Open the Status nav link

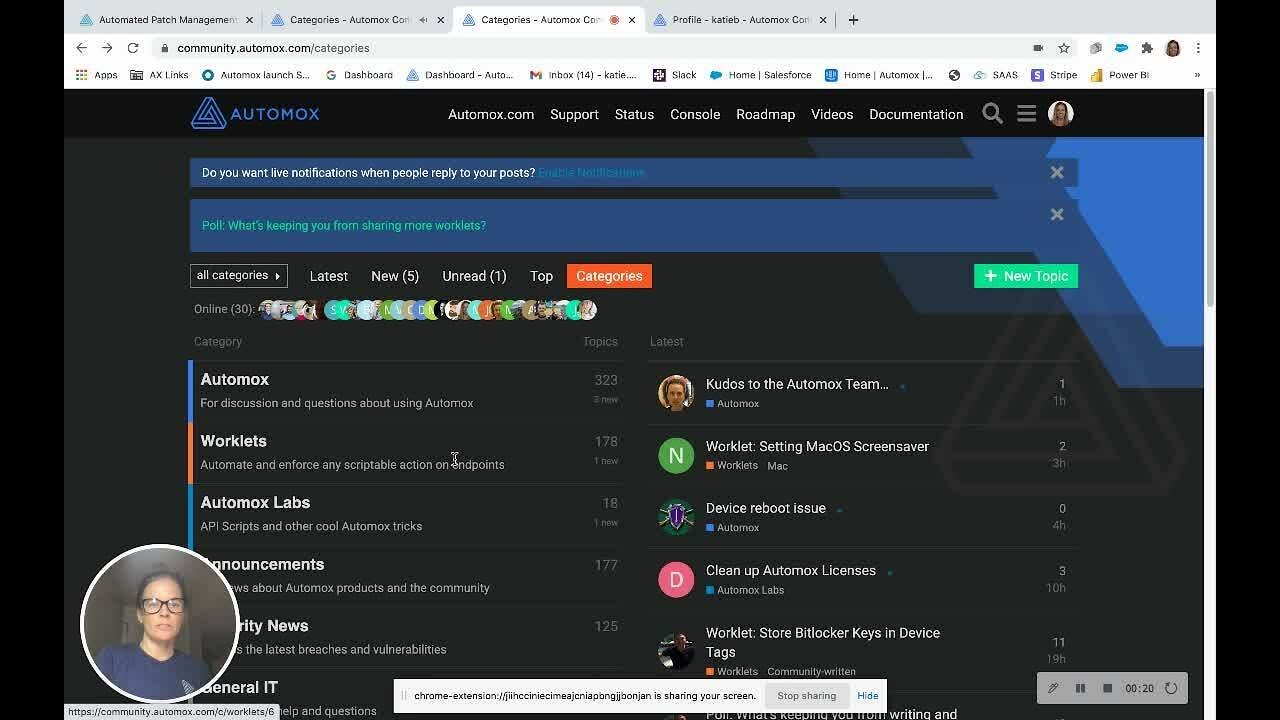[634, 114]
